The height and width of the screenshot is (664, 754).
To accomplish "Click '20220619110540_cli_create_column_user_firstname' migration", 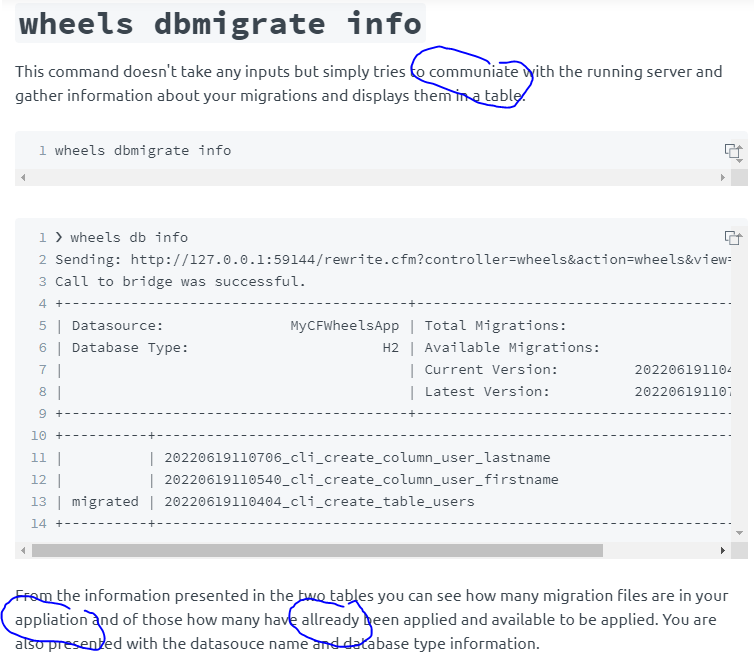I will [362, 479].
